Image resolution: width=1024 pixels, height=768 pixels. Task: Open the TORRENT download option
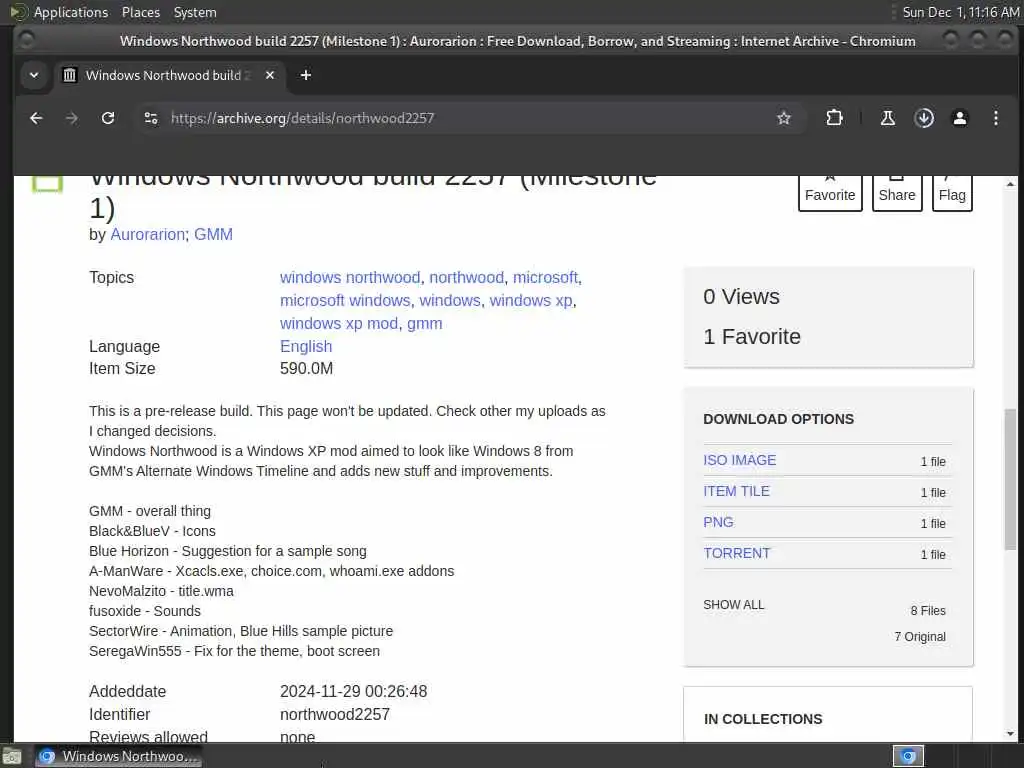pyautogui.click(x=737, y=553)
